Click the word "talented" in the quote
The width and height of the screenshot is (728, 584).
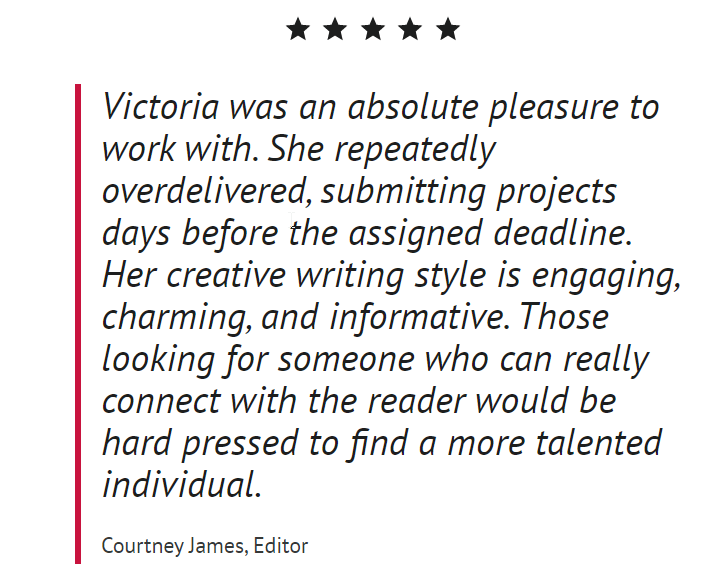click(x=598, y=443)
